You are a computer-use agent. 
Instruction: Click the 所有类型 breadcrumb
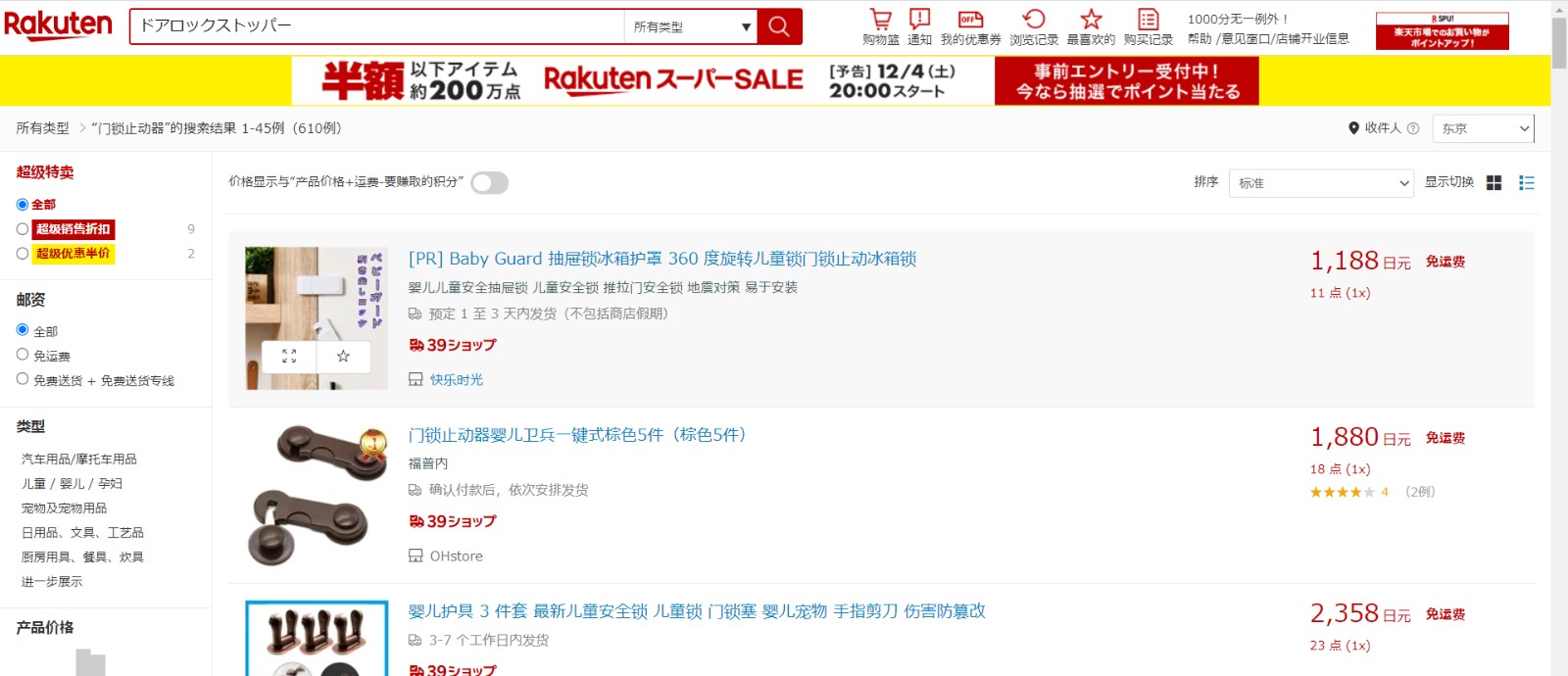[x=43, y=128]
